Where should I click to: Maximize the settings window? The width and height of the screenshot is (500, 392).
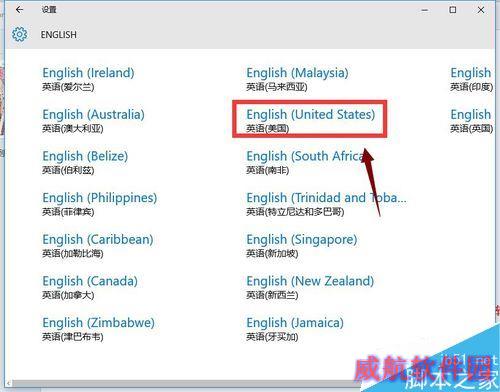coord(453,10)
